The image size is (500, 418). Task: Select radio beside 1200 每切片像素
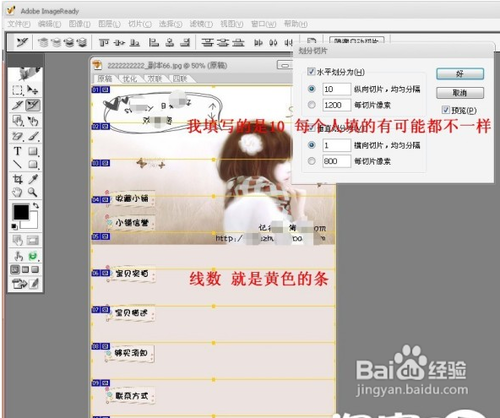[x=312, y=105]
